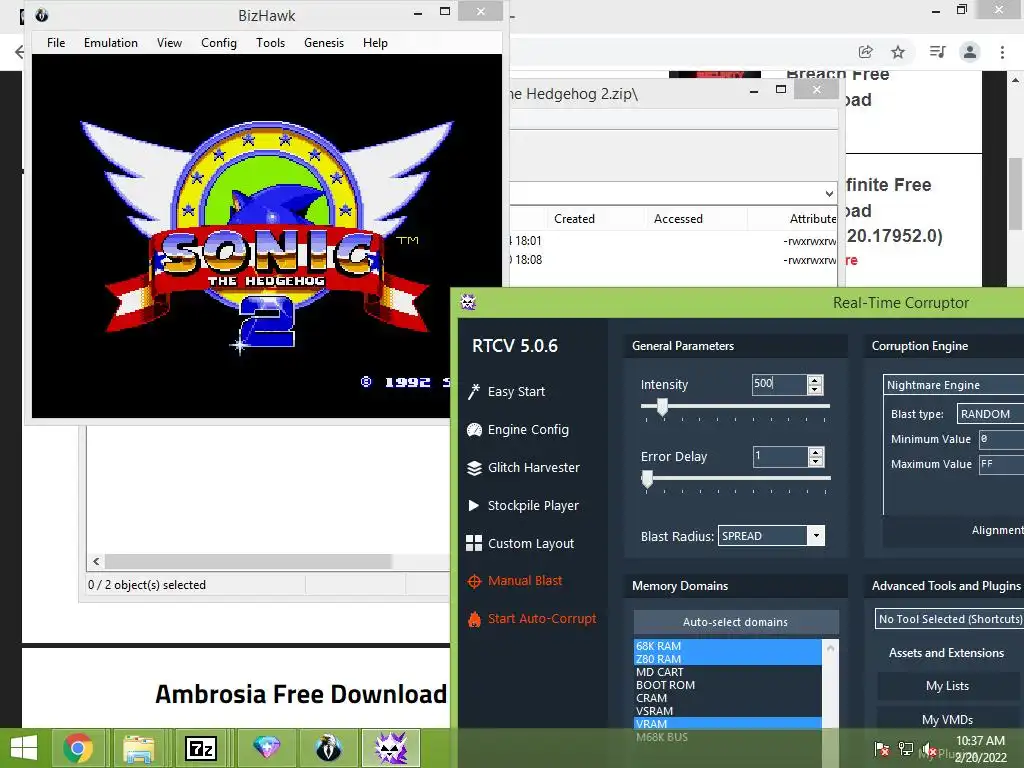Image resolution: width=1024 pixels, height=768 pixels.
Task: Open the Emulation menu in BizHawk
Action: [110, 42]
